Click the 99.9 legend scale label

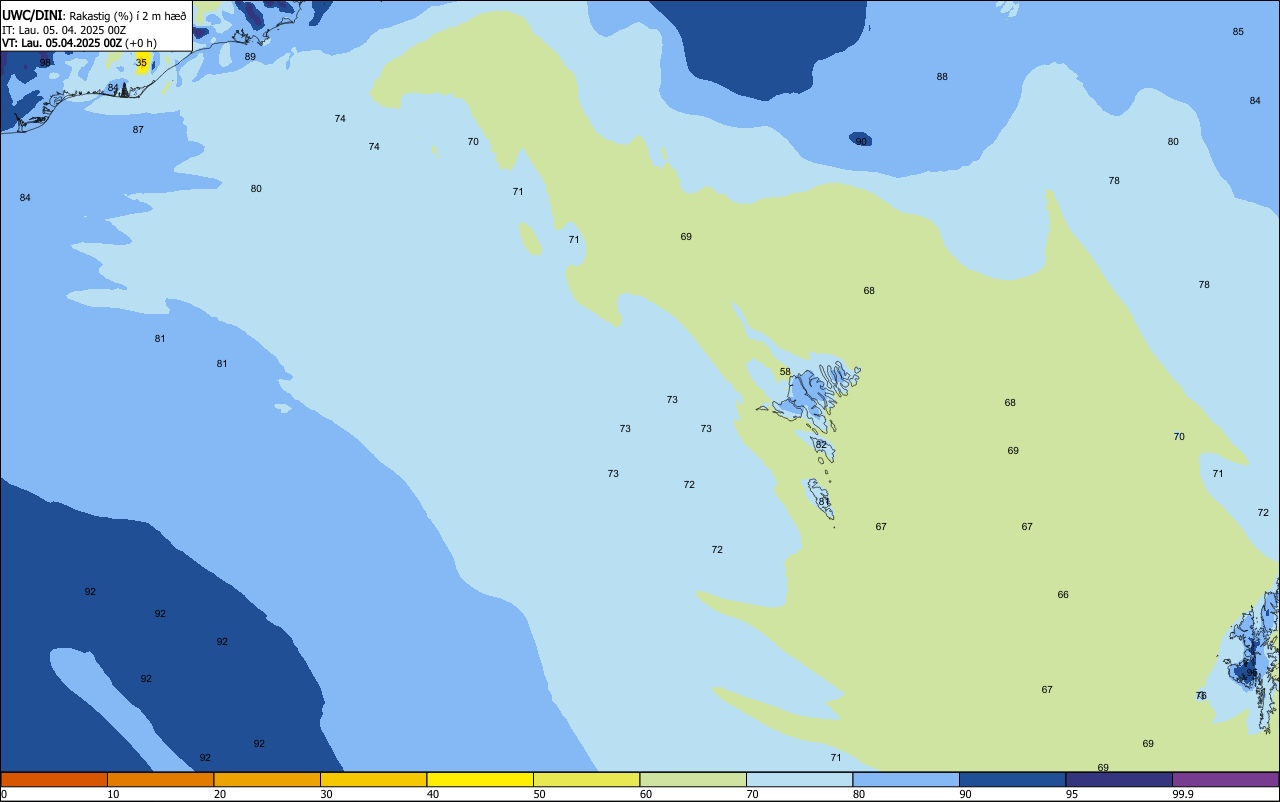click(1183, 794)
